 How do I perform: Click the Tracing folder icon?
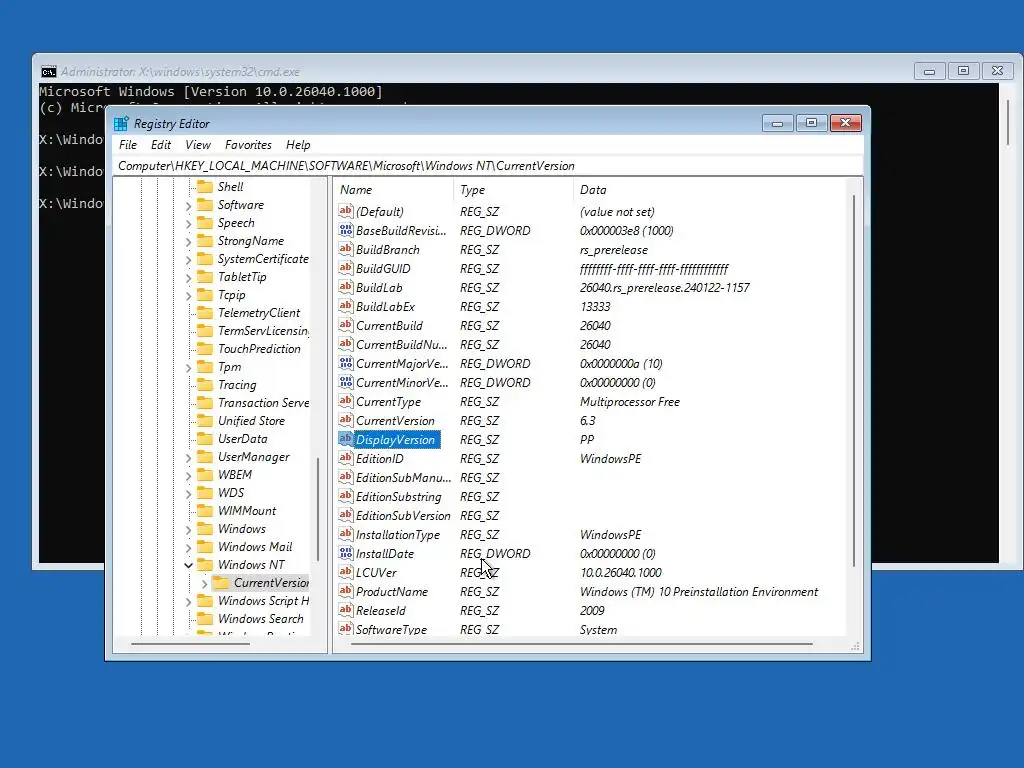[205, 385]
